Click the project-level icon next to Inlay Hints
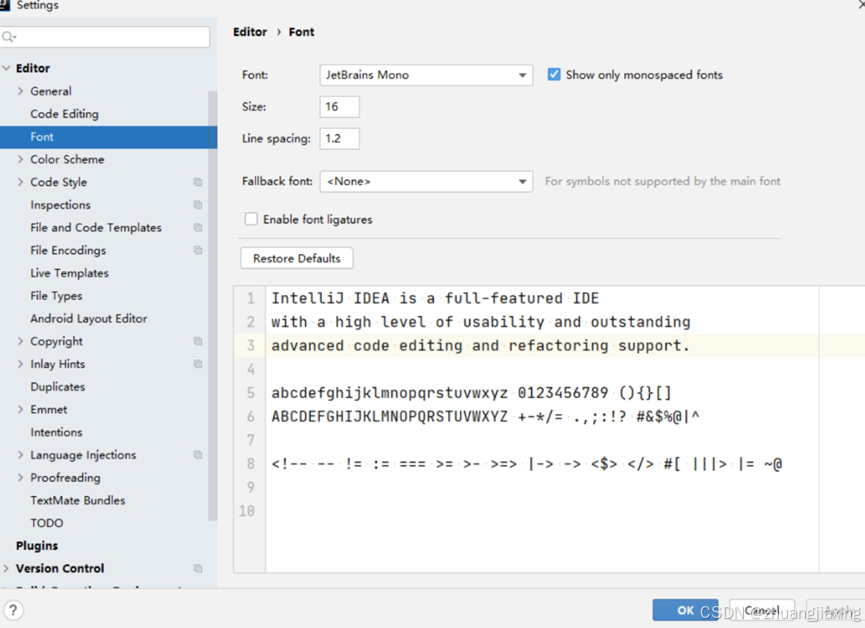865x628 pixels. pyautogui.click(x=197, y=364)
